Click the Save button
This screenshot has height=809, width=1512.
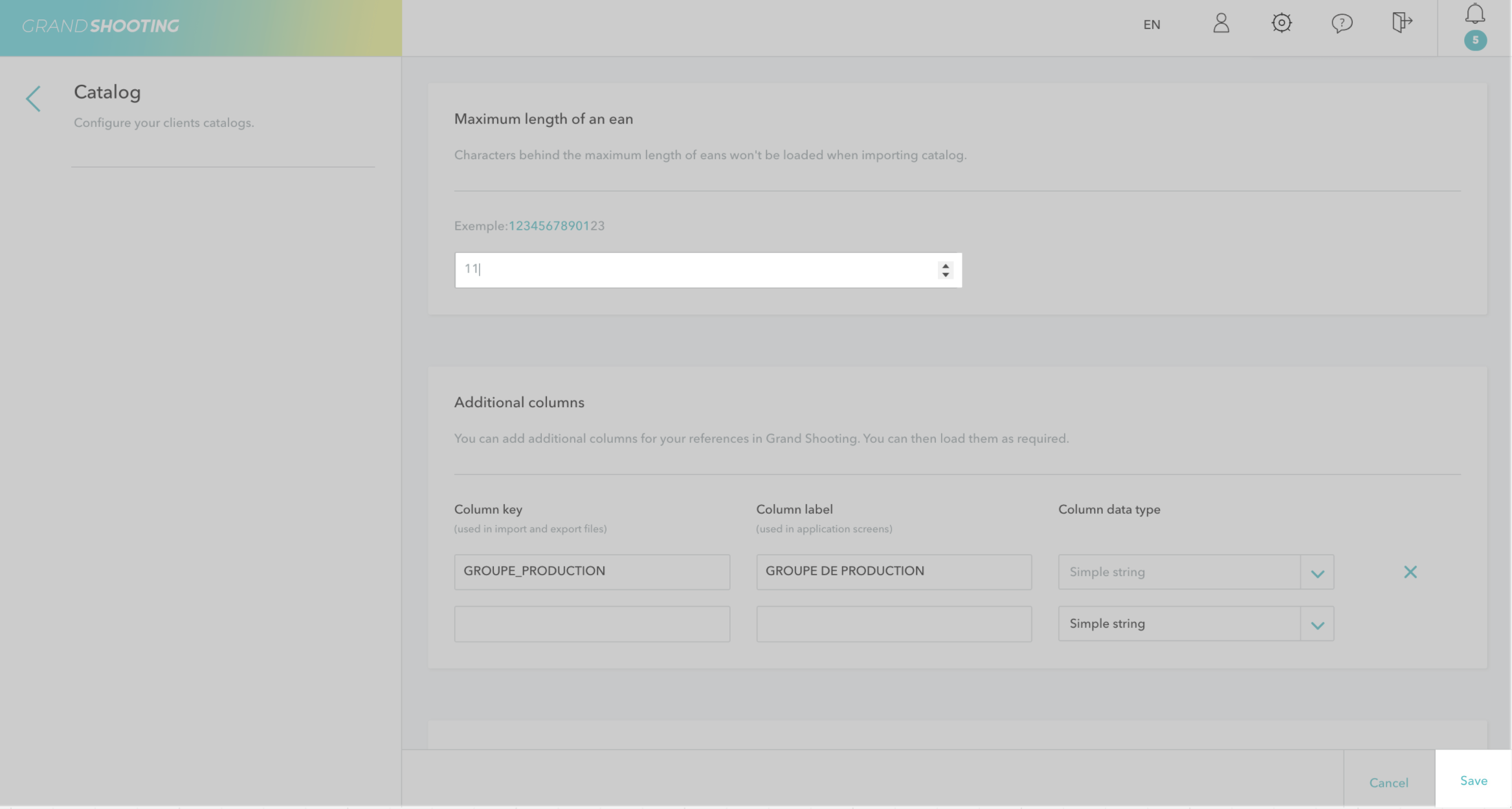point(1473,781)
